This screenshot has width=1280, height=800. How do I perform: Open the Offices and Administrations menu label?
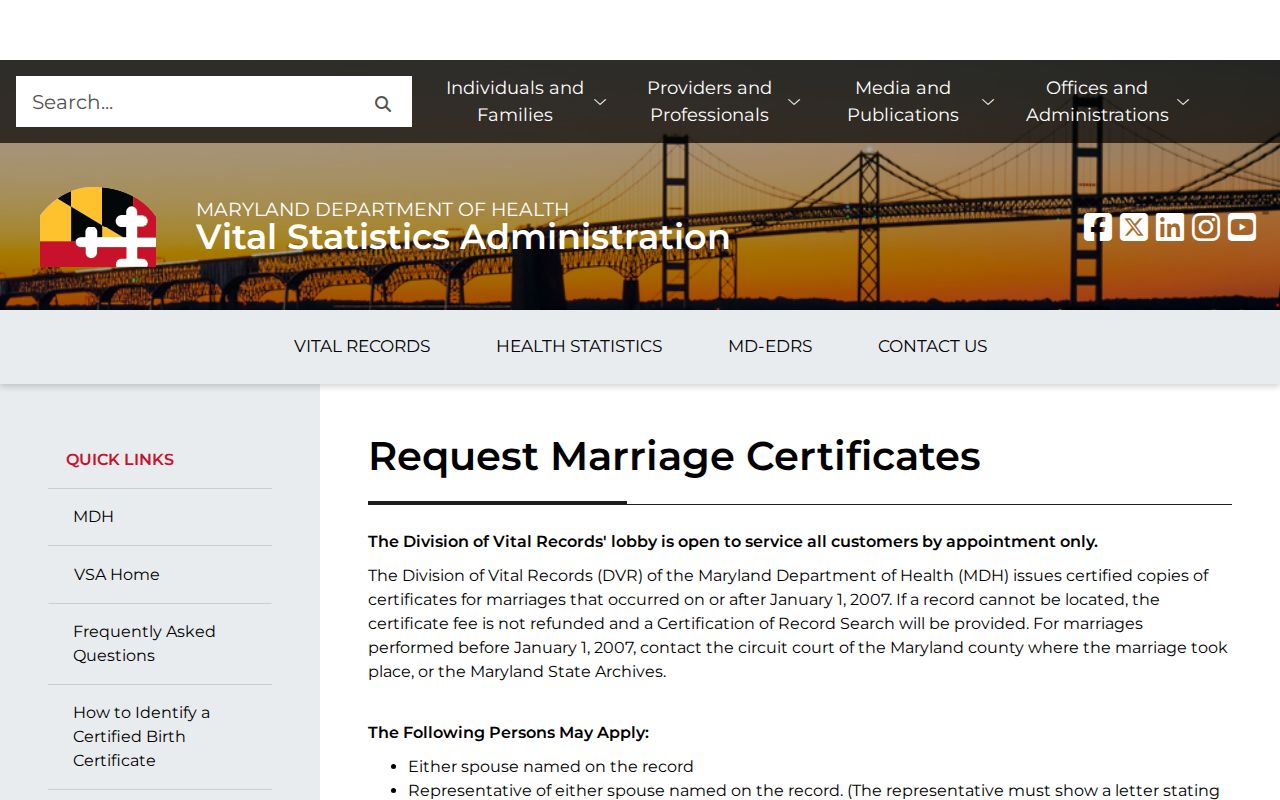click(1097, 101)
